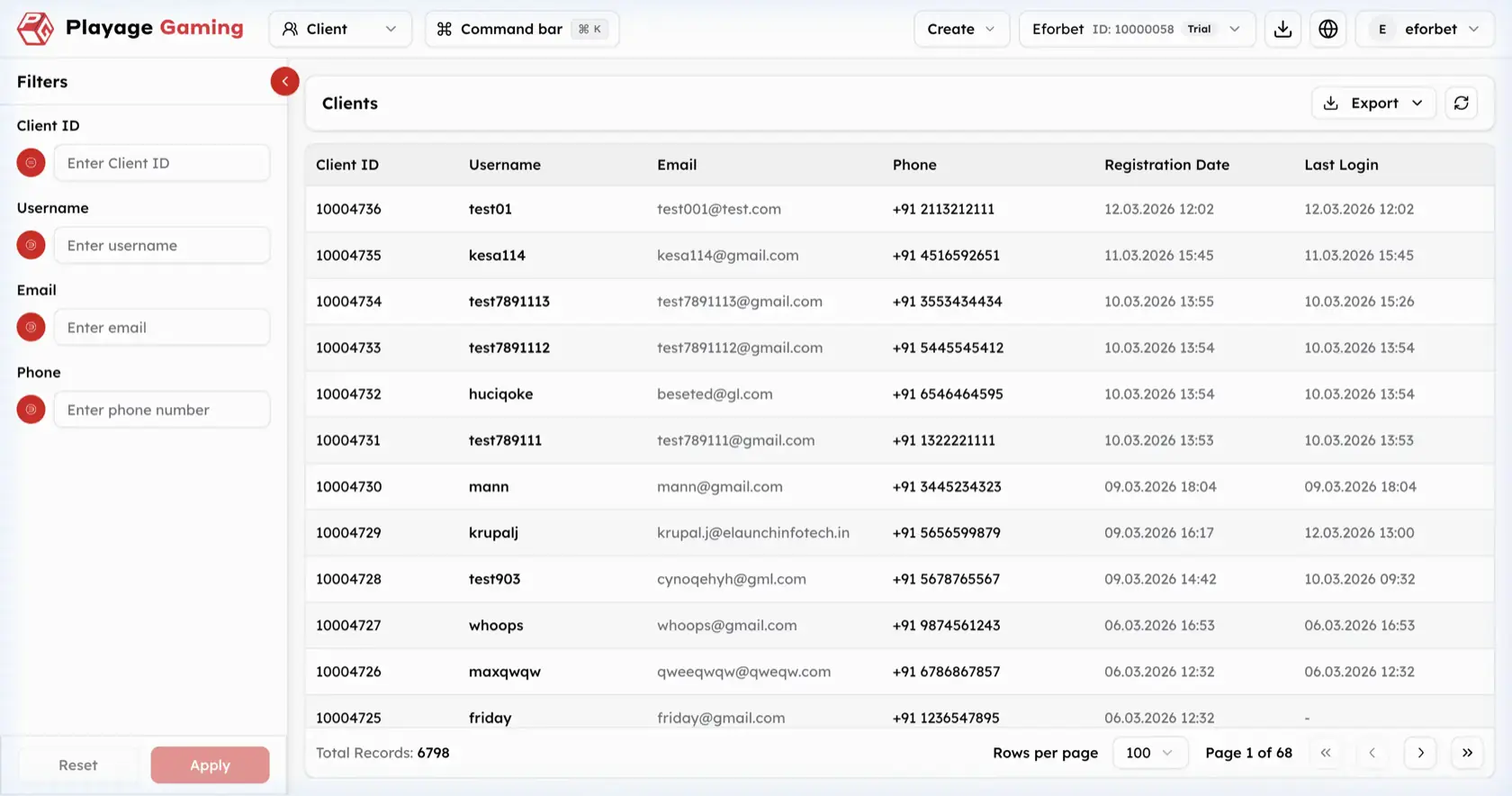The height and width of the screenshot is (796, 1512).
Task: Toggle the Phone filter mode
Action: [31, 410]
